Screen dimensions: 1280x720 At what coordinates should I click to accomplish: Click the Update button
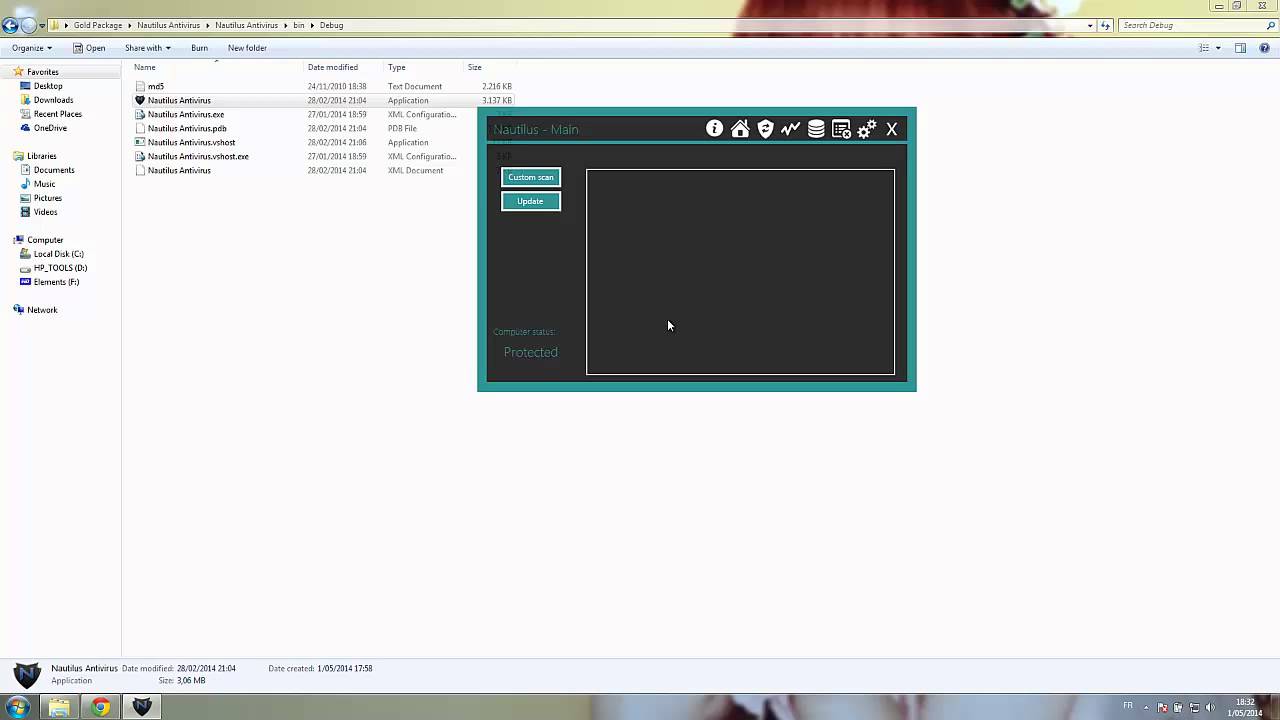[530, 201]
